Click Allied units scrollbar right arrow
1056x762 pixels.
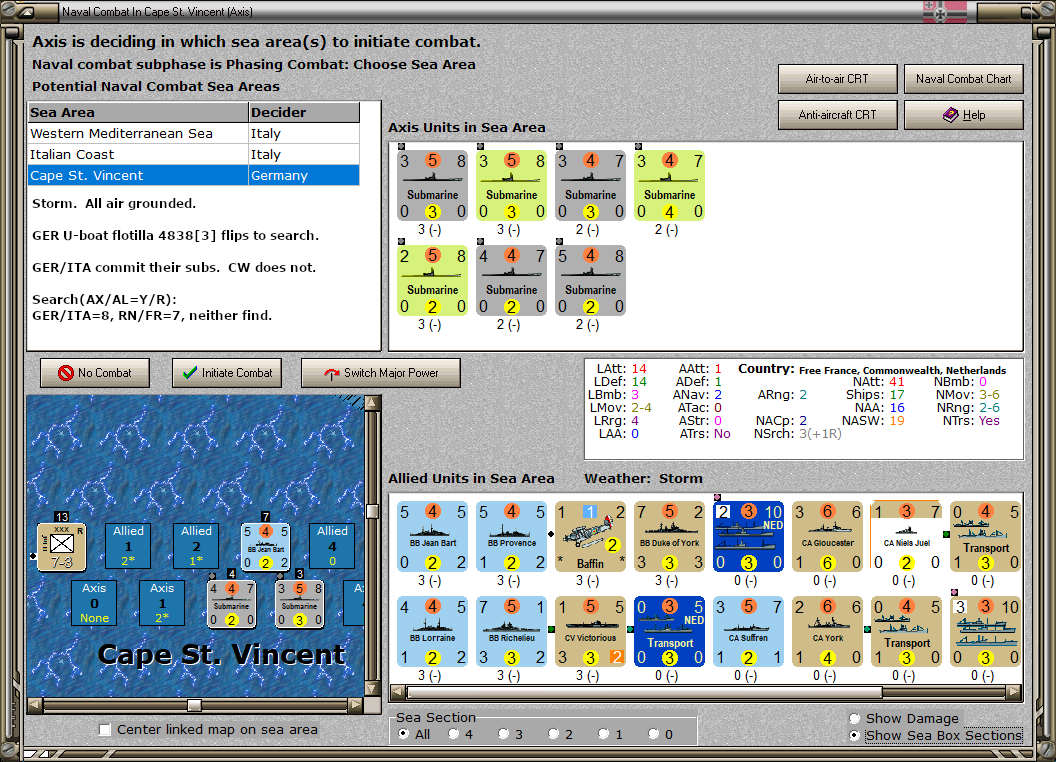point(1014,692)
